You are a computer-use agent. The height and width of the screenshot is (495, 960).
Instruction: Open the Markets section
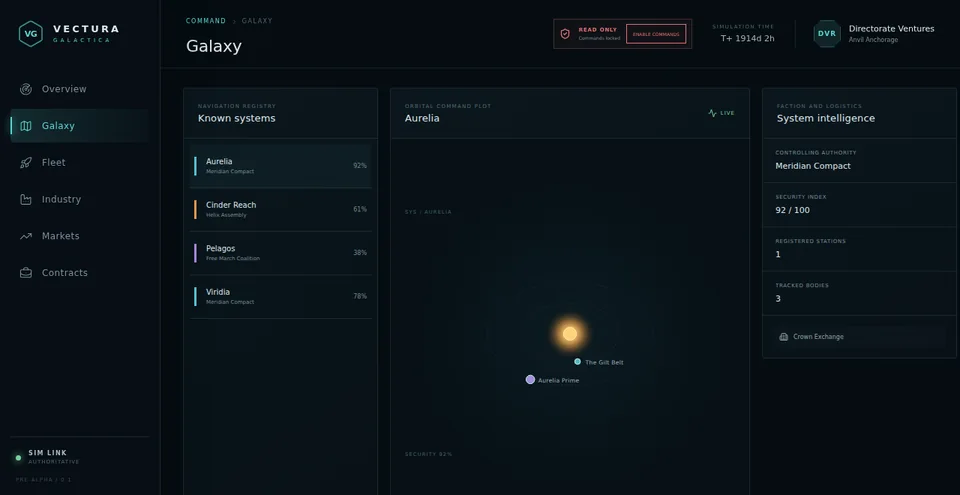click(x=80, y=236)
